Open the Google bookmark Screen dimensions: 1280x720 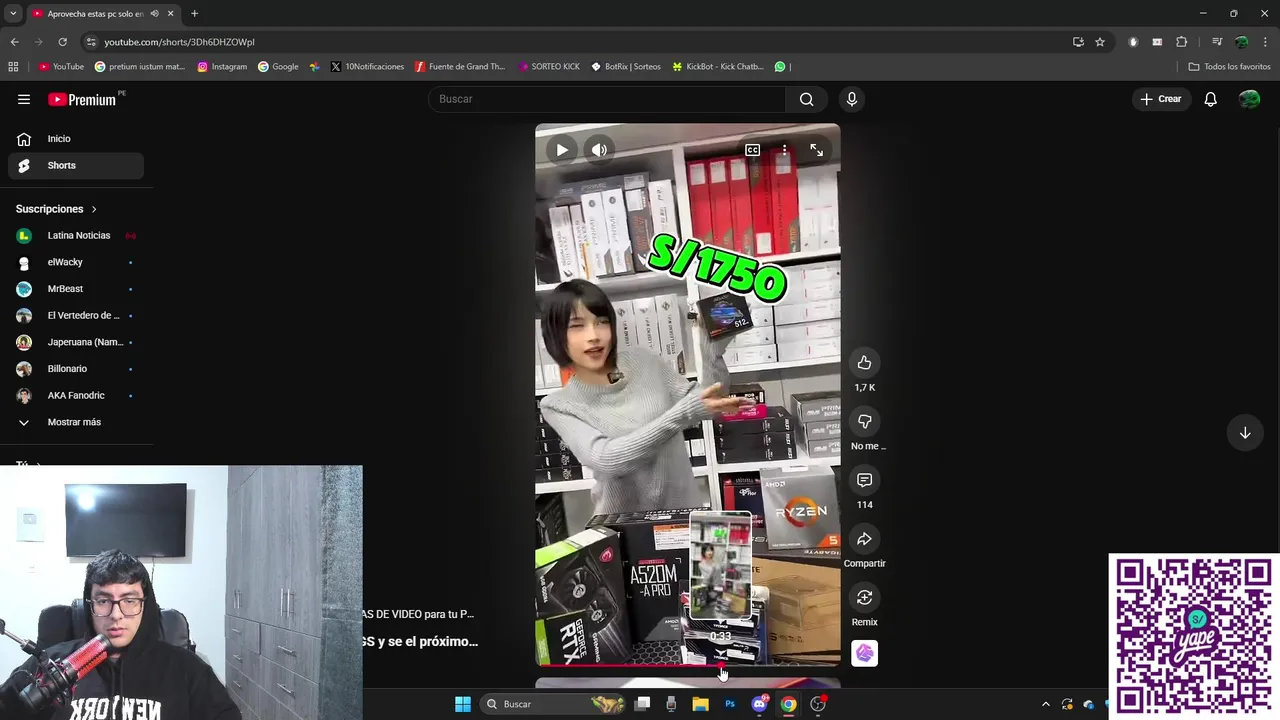coord(278,67)
